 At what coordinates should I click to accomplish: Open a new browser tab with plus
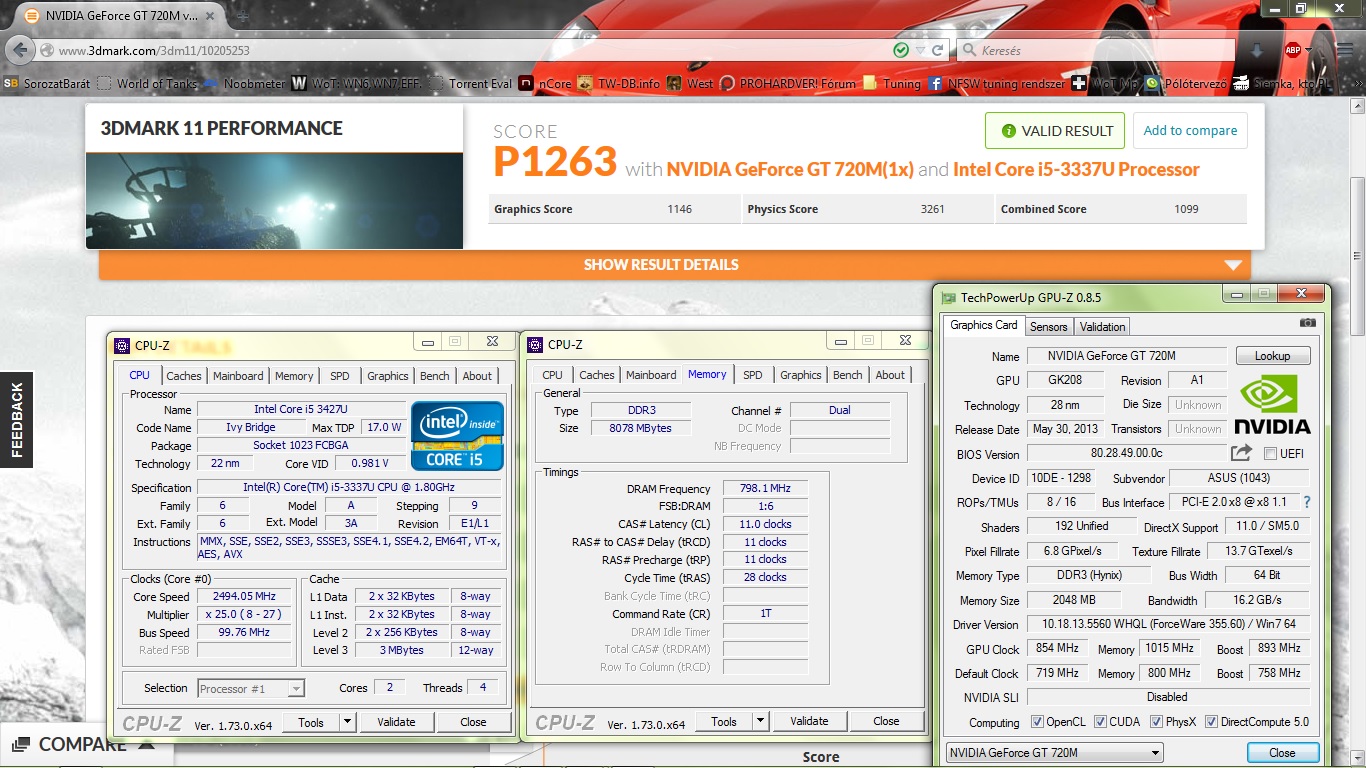(x=241, y=16)
